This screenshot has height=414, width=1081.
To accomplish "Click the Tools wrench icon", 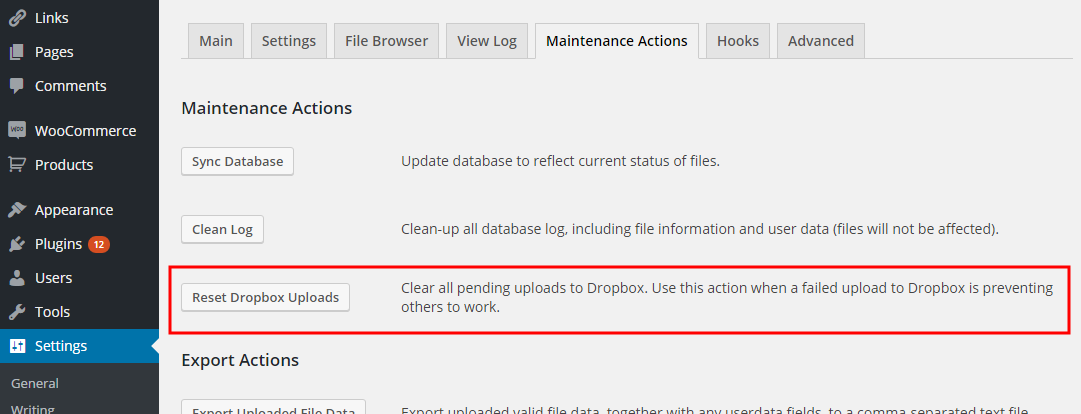I will coord(17,312).
